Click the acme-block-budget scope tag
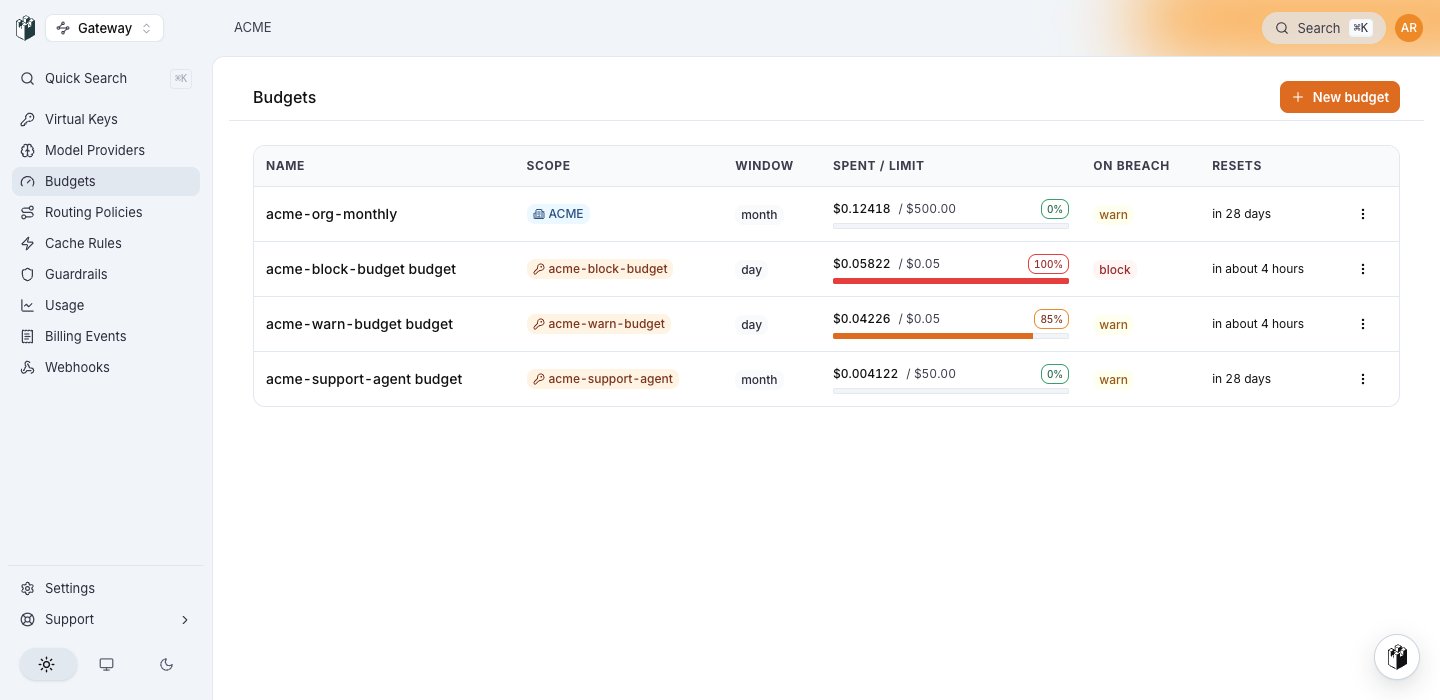Viewport: 1440px width, 700px height. click(600, 269)
